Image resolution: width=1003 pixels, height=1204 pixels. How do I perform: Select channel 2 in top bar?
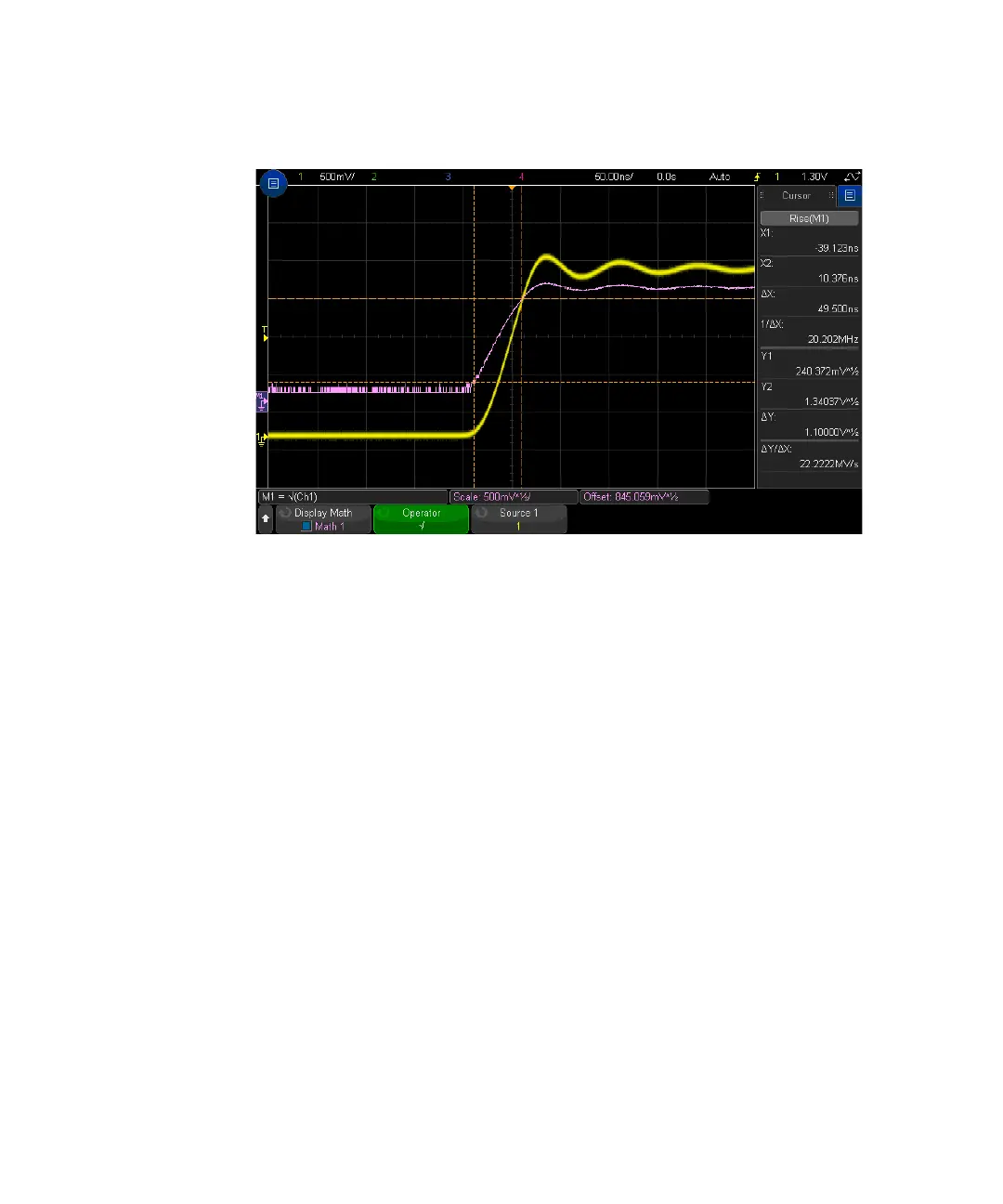coord(374,177)
